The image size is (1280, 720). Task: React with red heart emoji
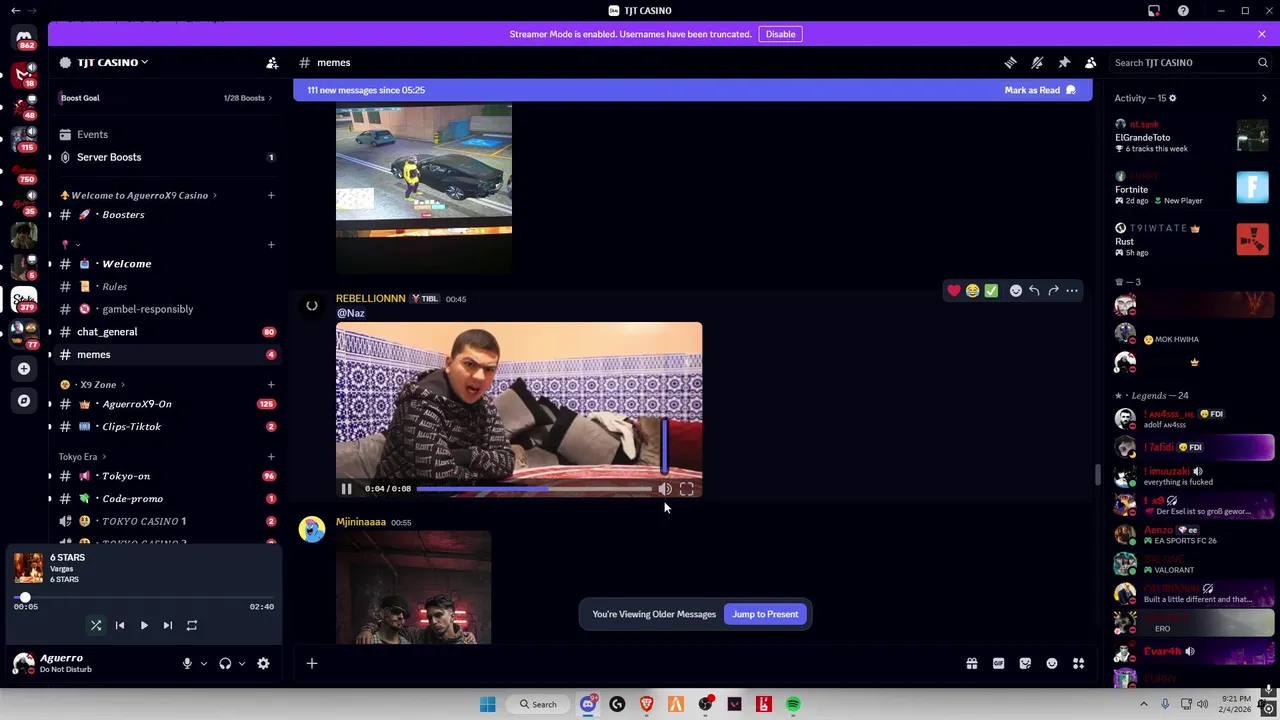[954, 291]
